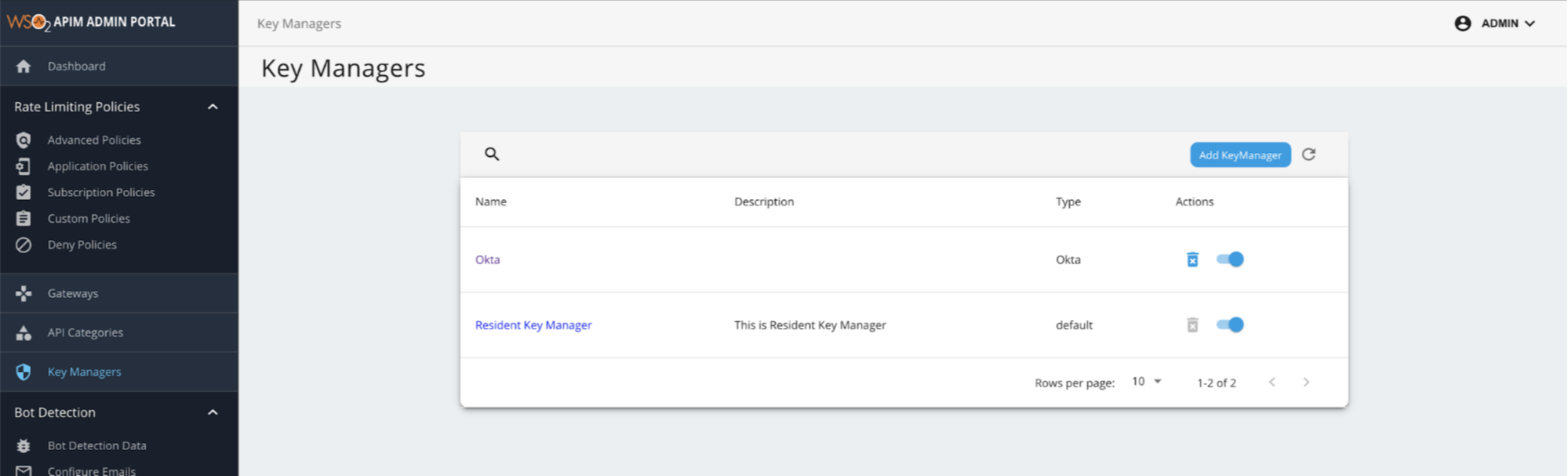
Task: Click the admin user avatar icon
Action: tap(1463, 24)
